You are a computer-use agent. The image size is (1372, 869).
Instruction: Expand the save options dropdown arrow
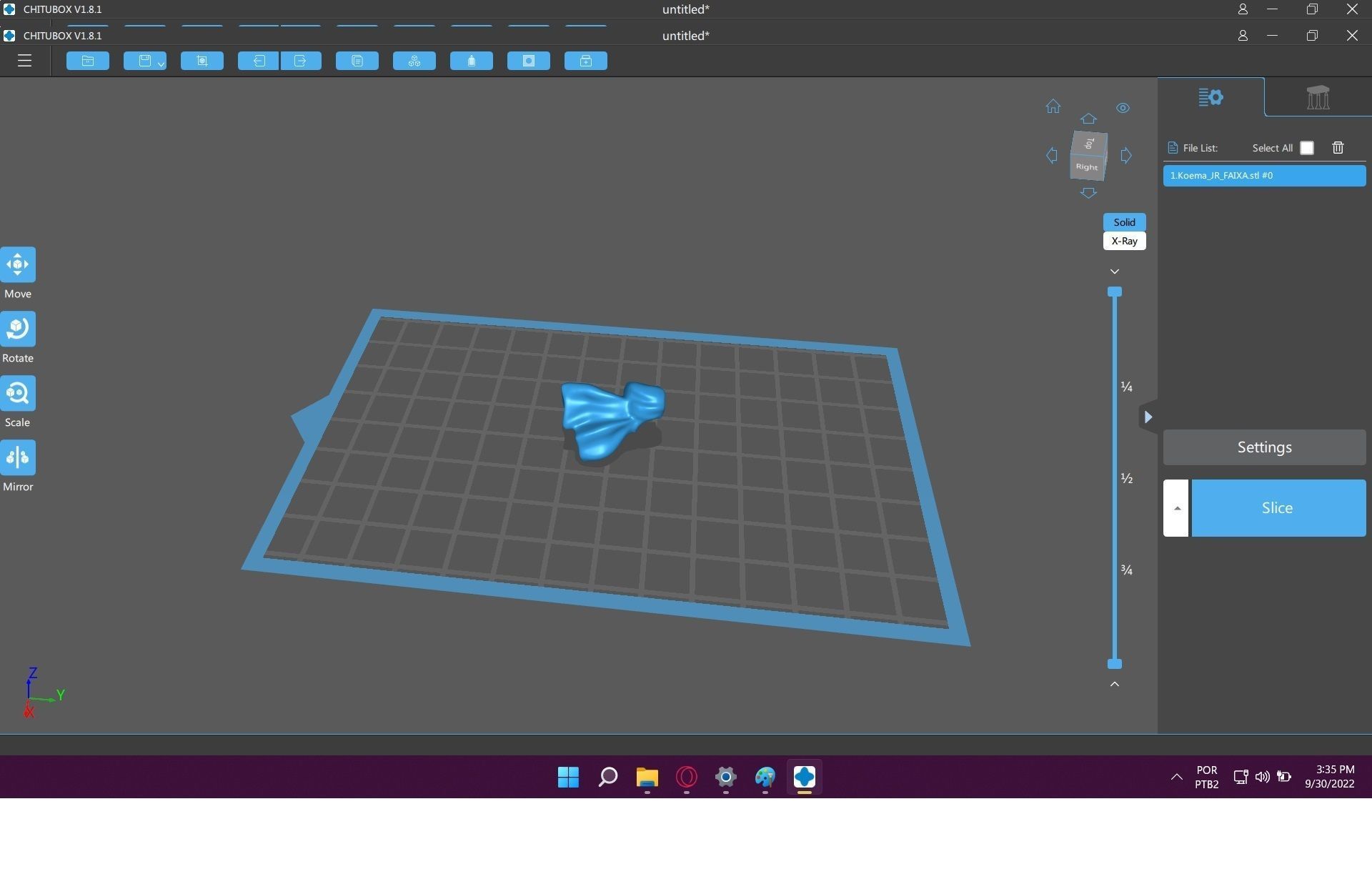pyautogui.click(x=161, y=64)
